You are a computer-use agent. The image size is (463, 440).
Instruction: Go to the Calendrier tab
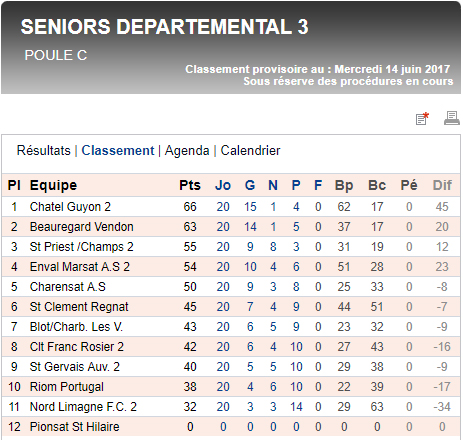250,151
